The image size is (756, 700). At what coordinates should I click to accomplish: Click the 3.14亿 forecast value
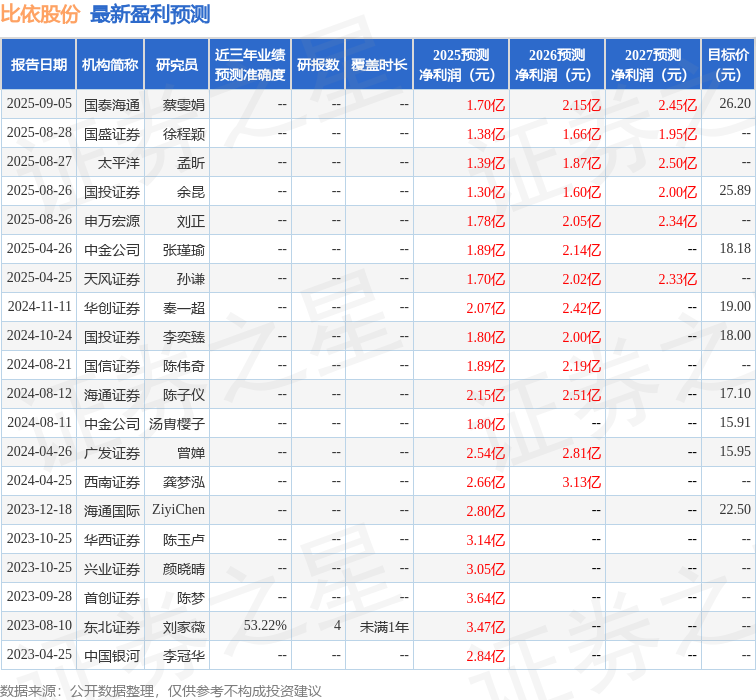point(486,539)
